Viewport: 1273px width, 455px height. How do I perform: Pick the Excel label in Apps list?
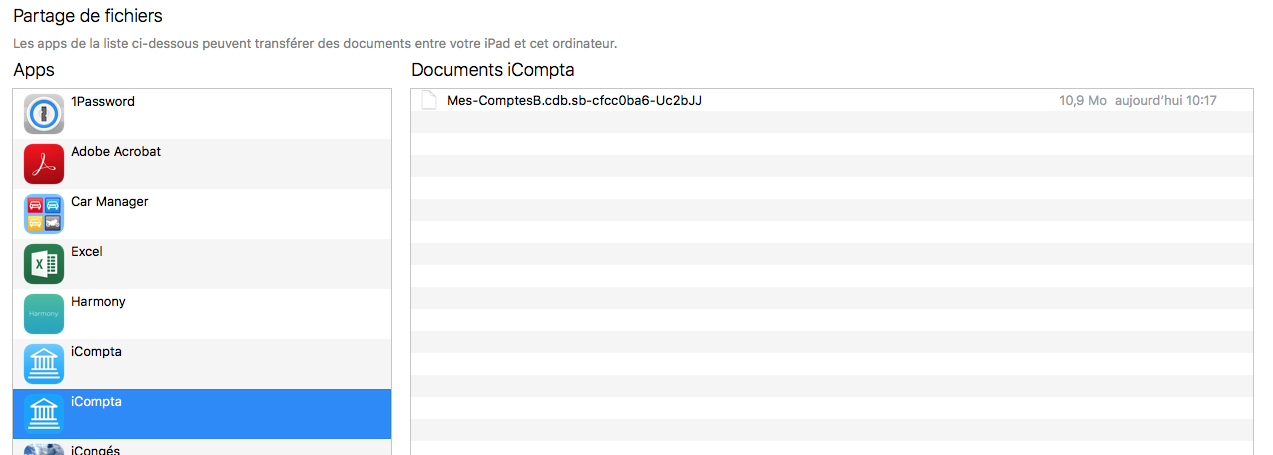[87, 252]
